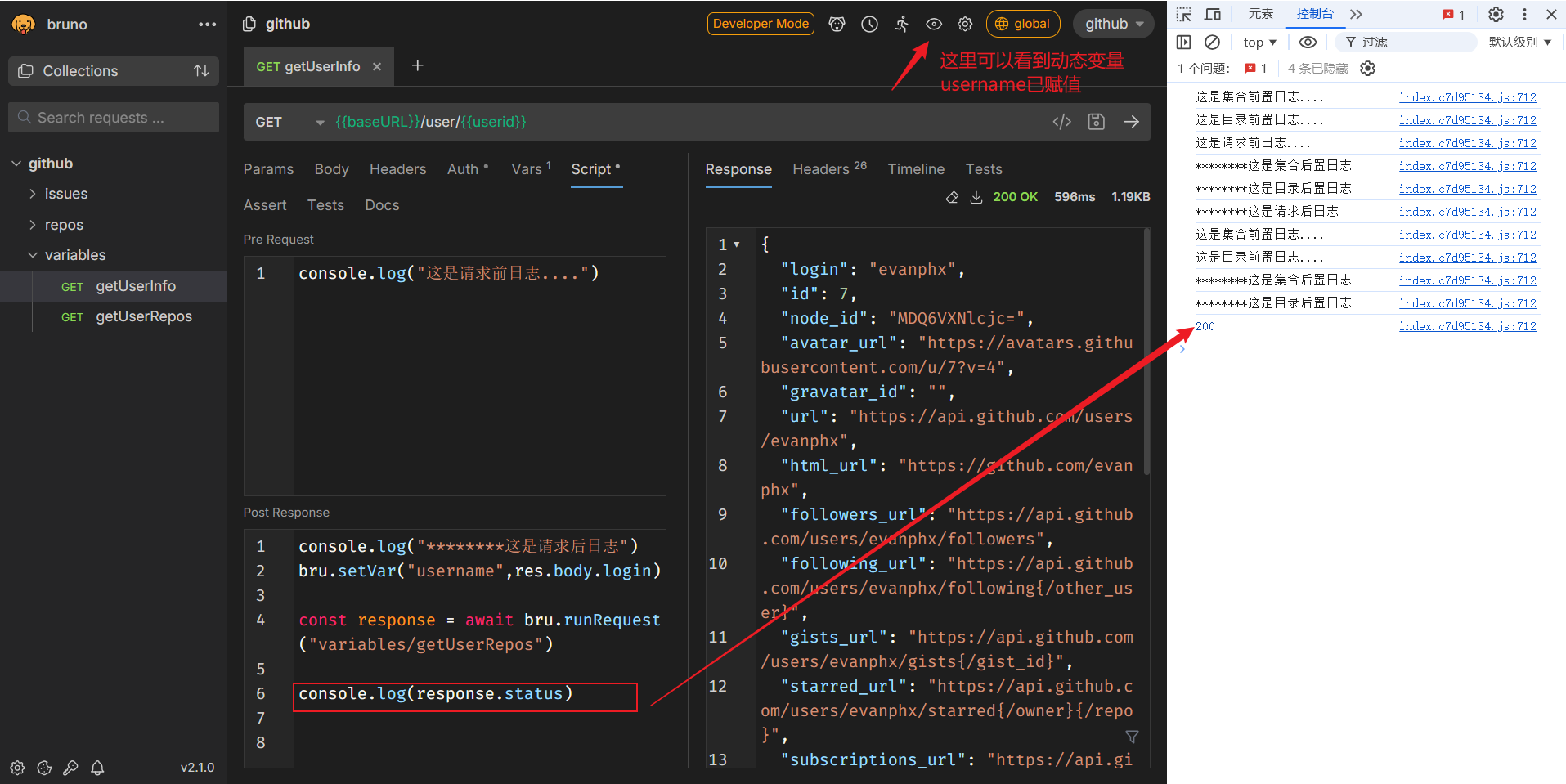Click the clear response eraser icon
This screenshot has height=784, width=1566.
click(x=952, y=197)
